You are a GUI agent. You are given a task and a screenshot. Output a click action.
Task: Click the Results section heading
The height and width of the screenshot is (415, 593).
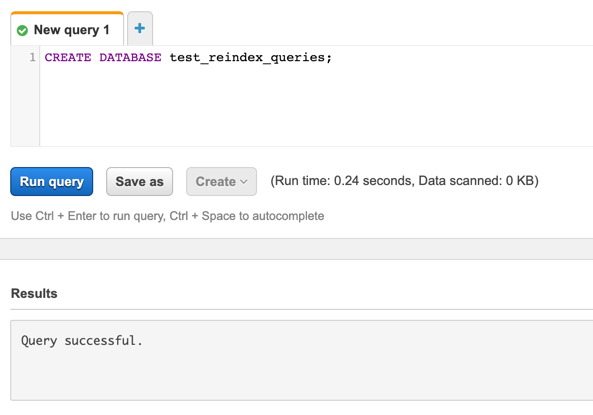tap(34, 294)
